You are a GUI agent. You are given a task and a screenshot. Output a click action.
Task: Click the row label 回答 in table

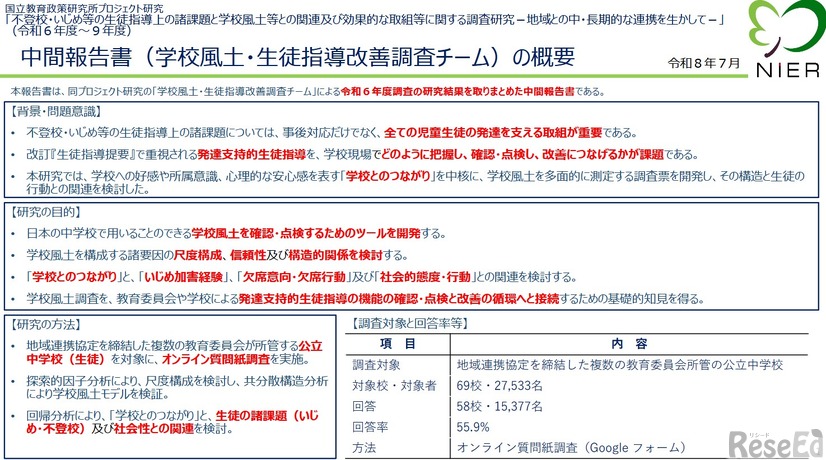tap(364, 406)
